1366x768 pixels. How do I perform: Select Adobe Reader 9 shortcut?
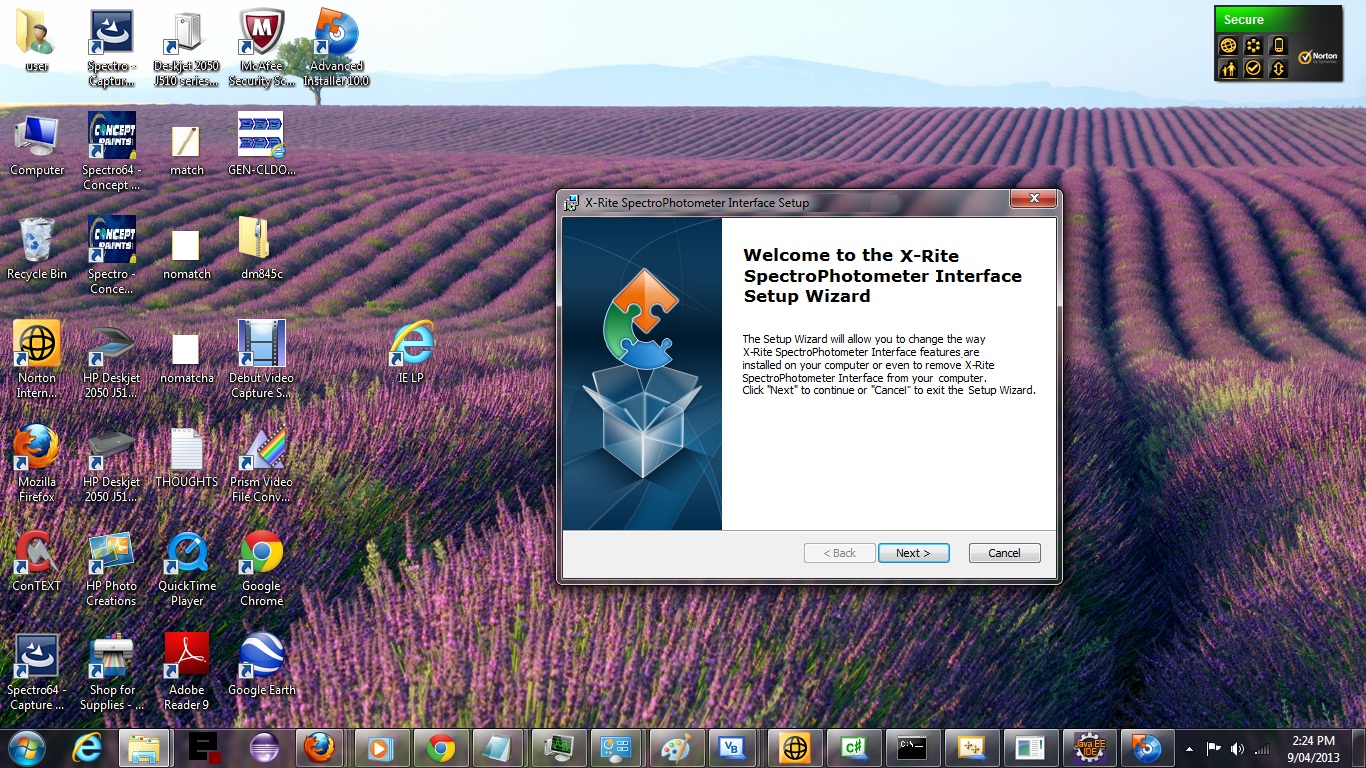(186, 671)
